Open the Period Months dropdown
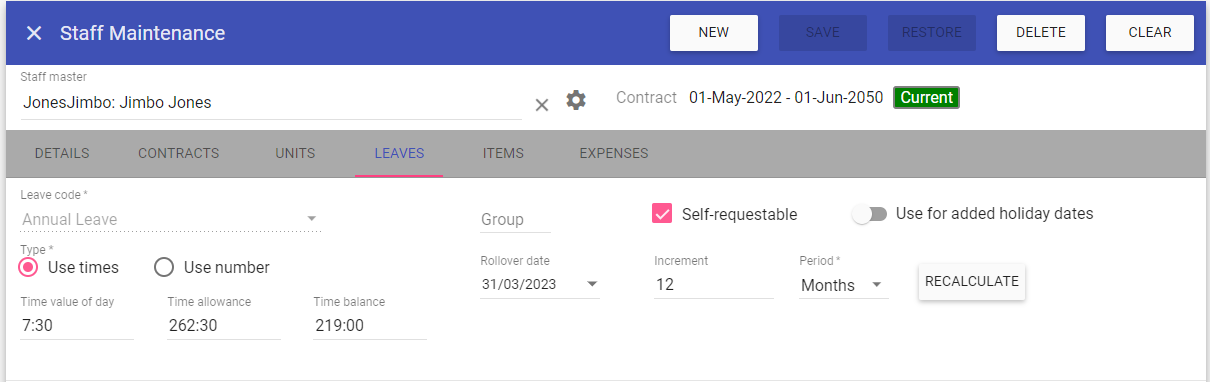 click(877, 285)
